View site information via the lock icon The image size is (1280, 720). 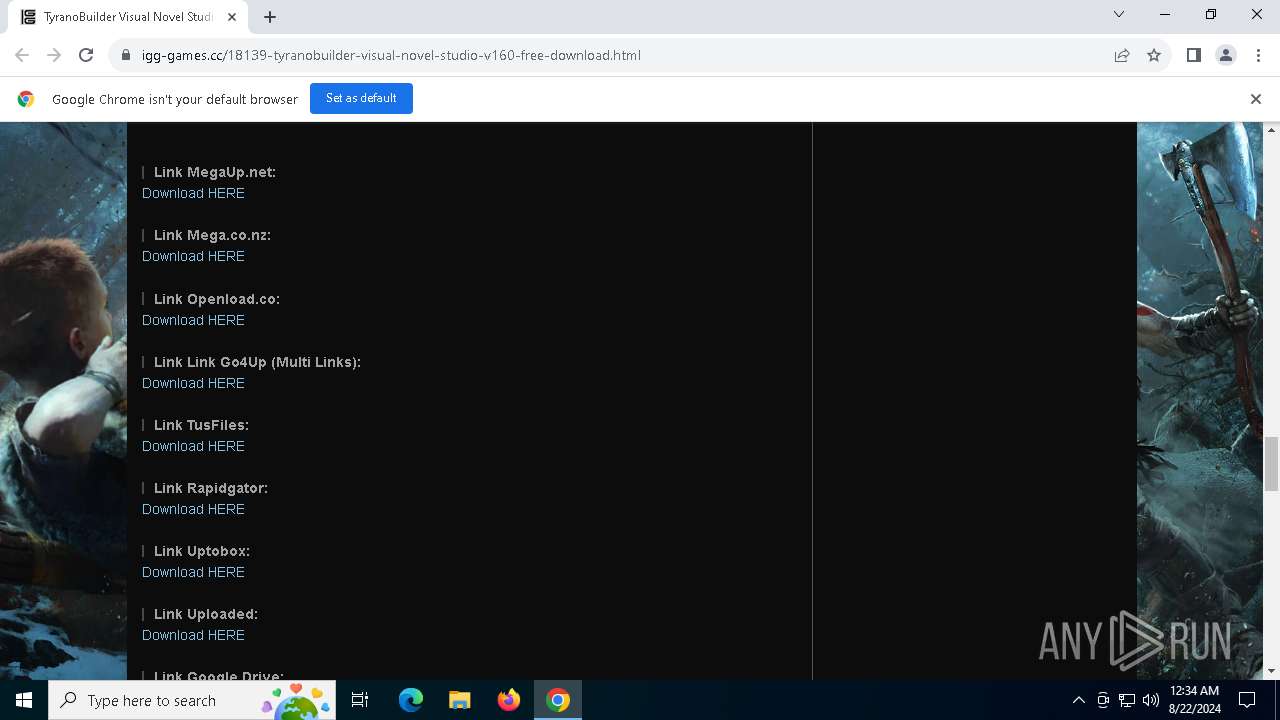point(126,55)
